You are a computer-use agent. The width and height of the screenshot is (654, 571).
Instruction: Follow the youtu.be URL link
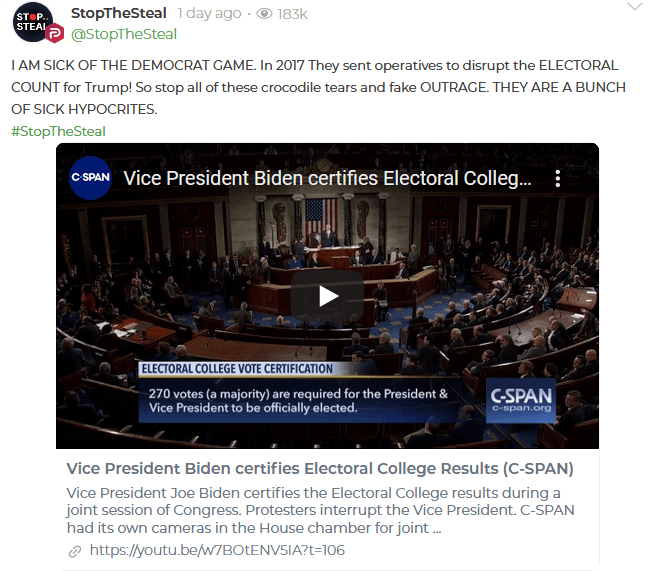click(x=217, y=550)
